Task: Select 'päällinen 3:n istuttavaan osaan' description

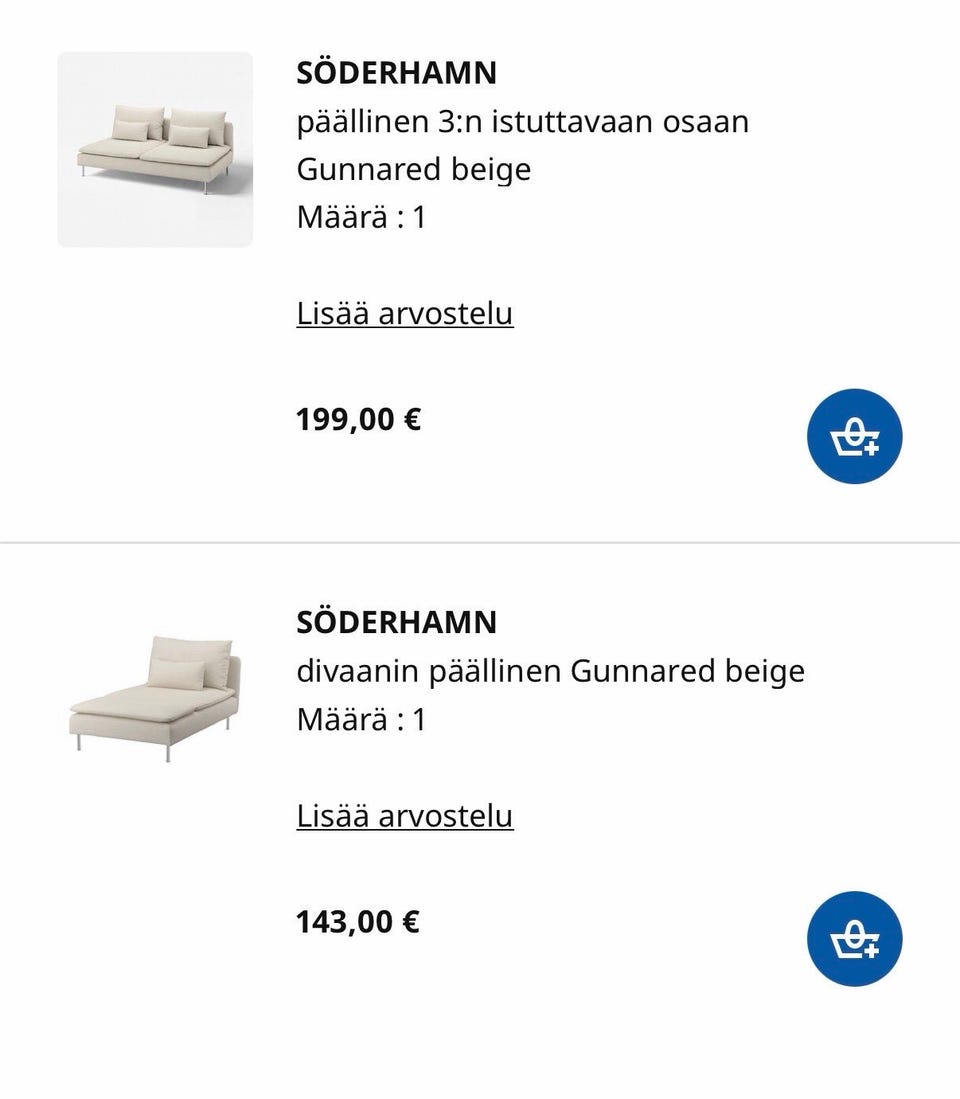Action: pos(523,122)
